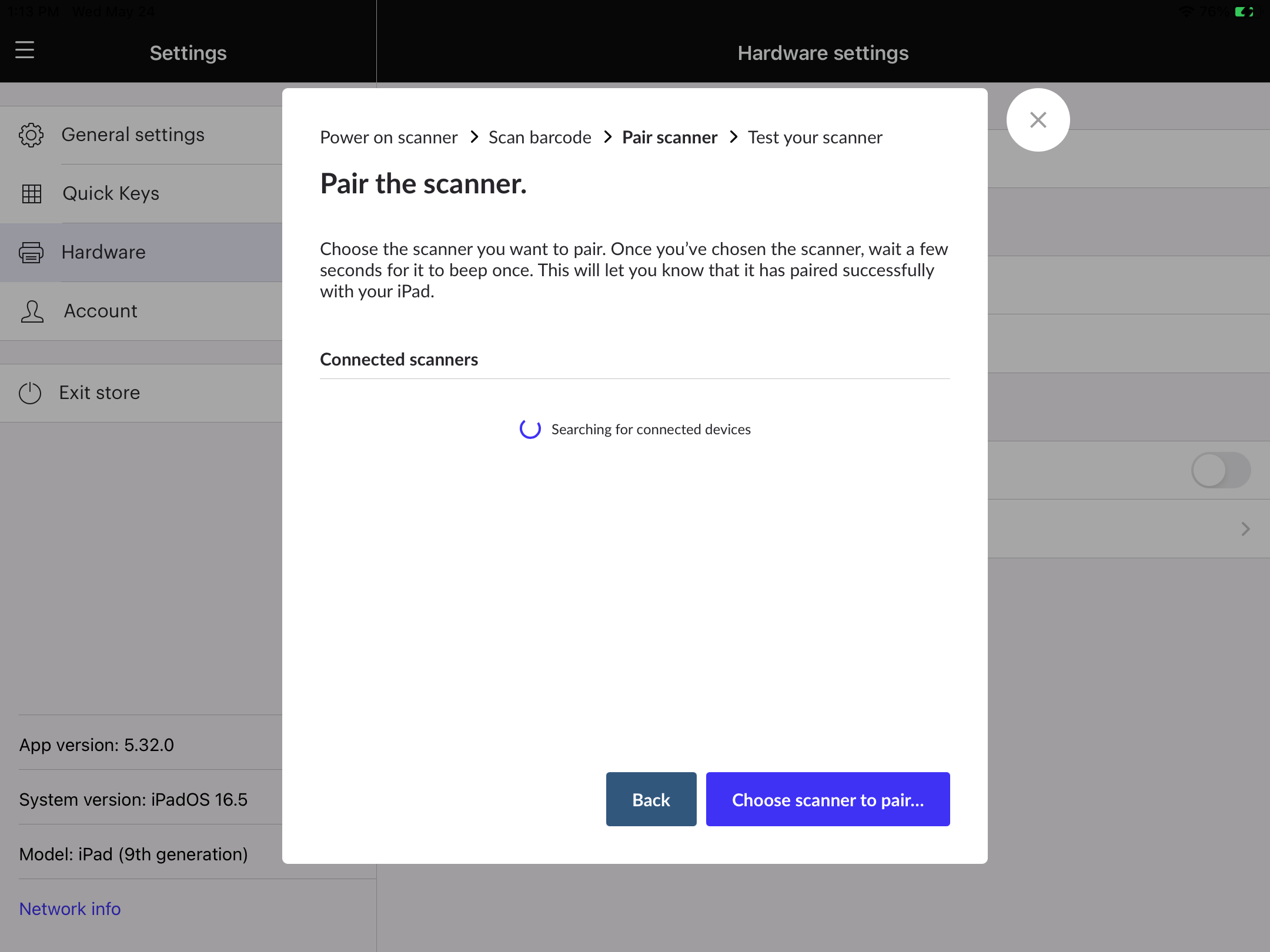This screenshot has height=952, width=1270.
Task: Go to Scan barcode step
Action: tap(540, 137)
